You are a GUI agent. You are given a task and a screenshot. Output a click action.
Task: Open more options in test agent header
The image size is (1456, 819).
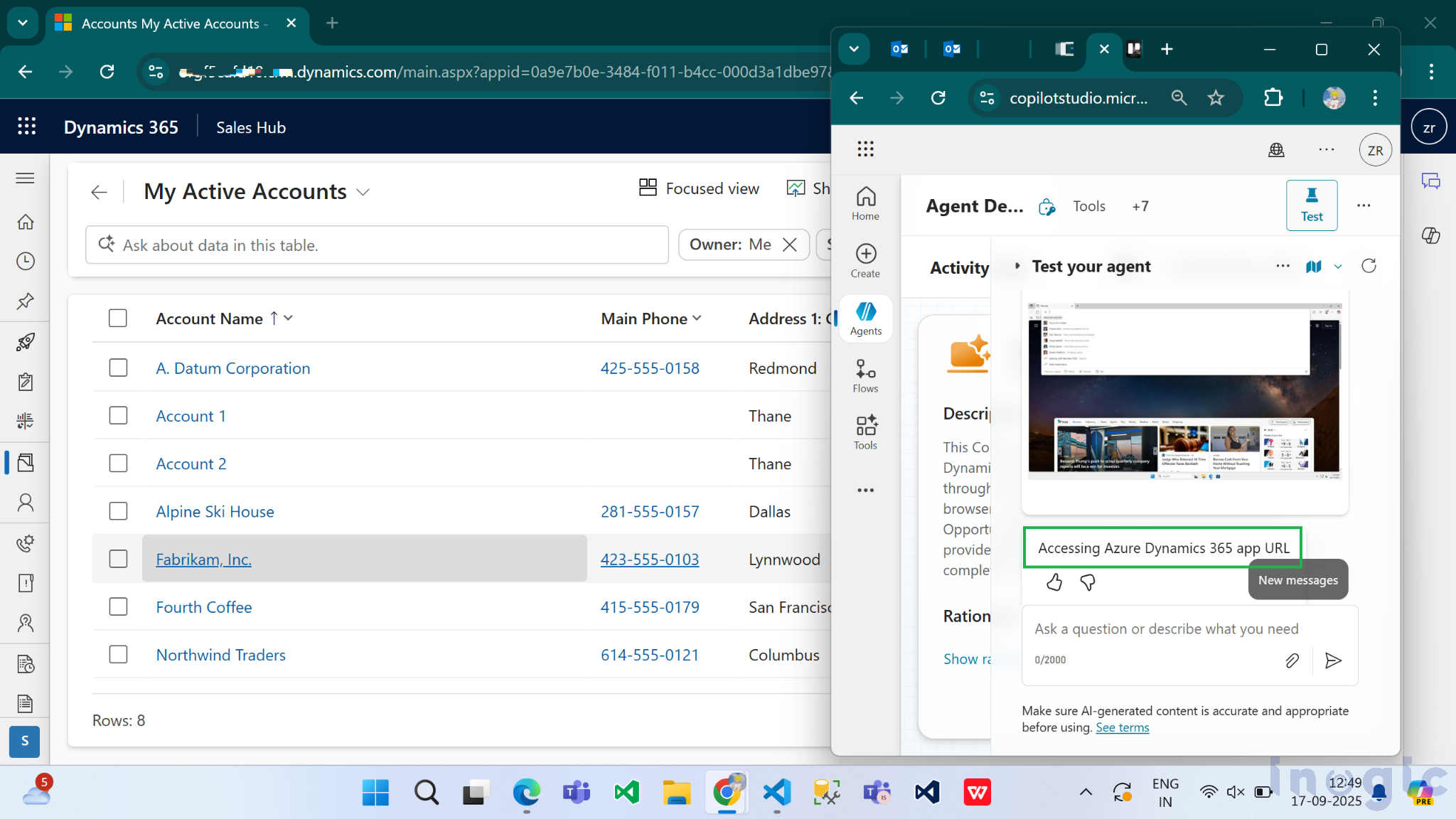point(1283,266)
